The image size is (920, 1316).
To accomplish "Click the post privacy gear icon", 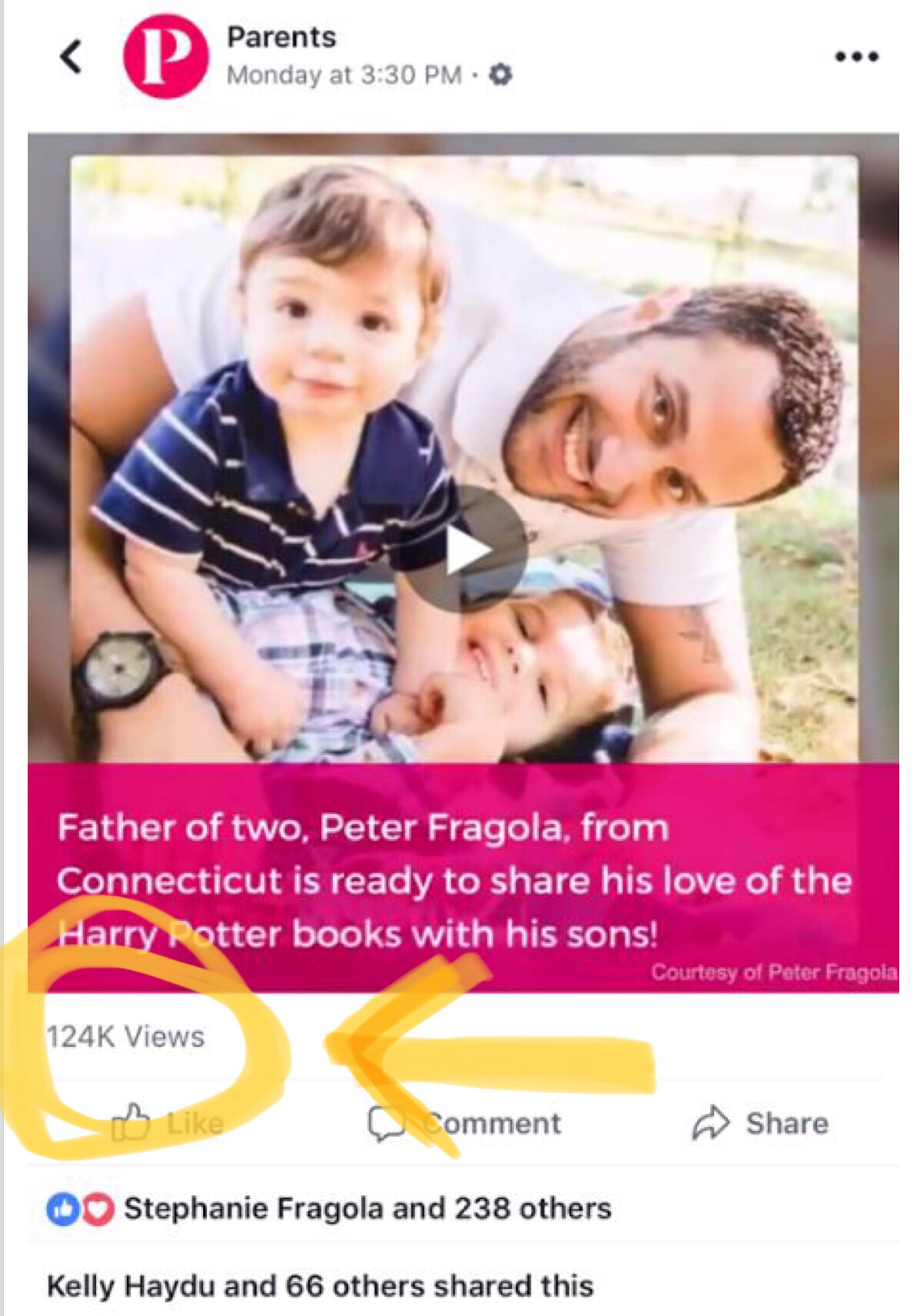I will (x=500, y=75).
